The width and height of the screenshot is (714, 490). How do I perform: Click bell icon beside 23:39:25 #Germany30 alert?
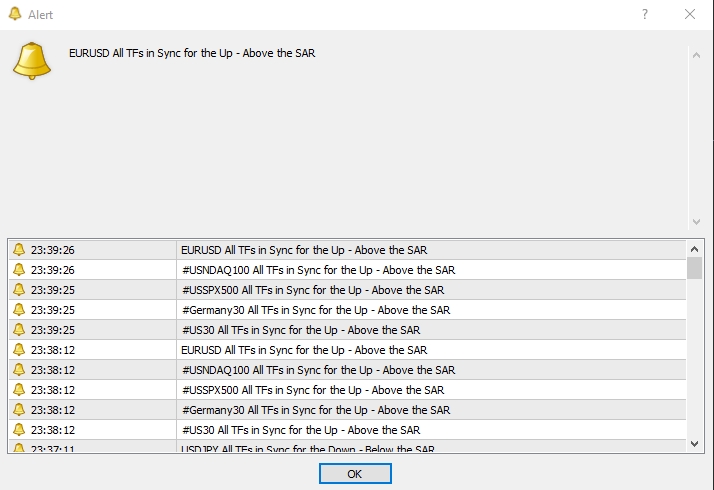click(x=19, y=310)
